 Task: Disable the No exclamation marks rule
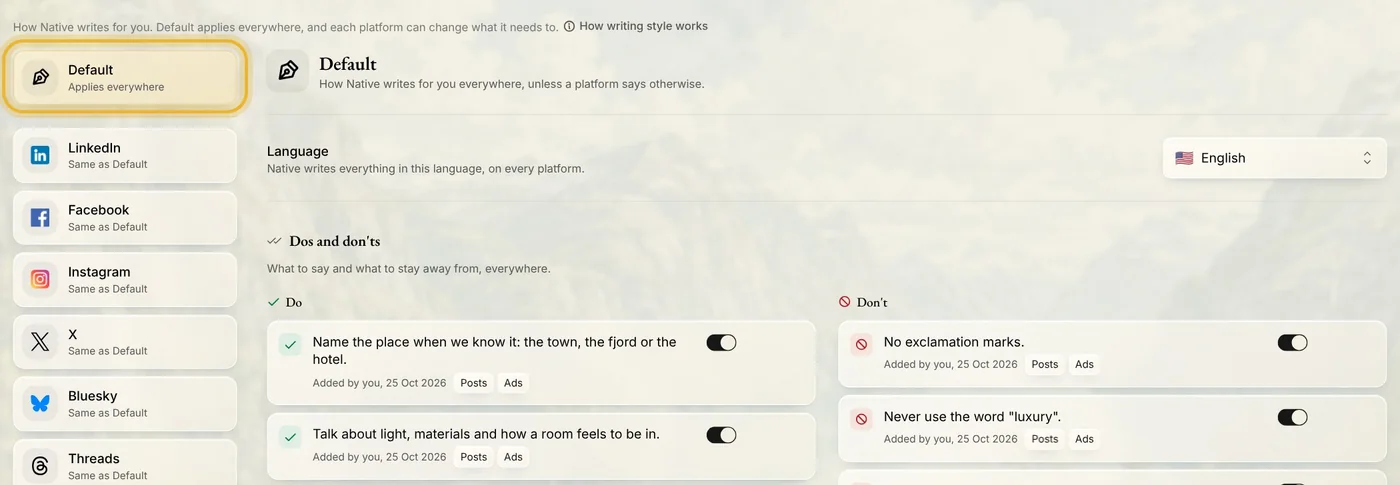tap(1292, 342)
